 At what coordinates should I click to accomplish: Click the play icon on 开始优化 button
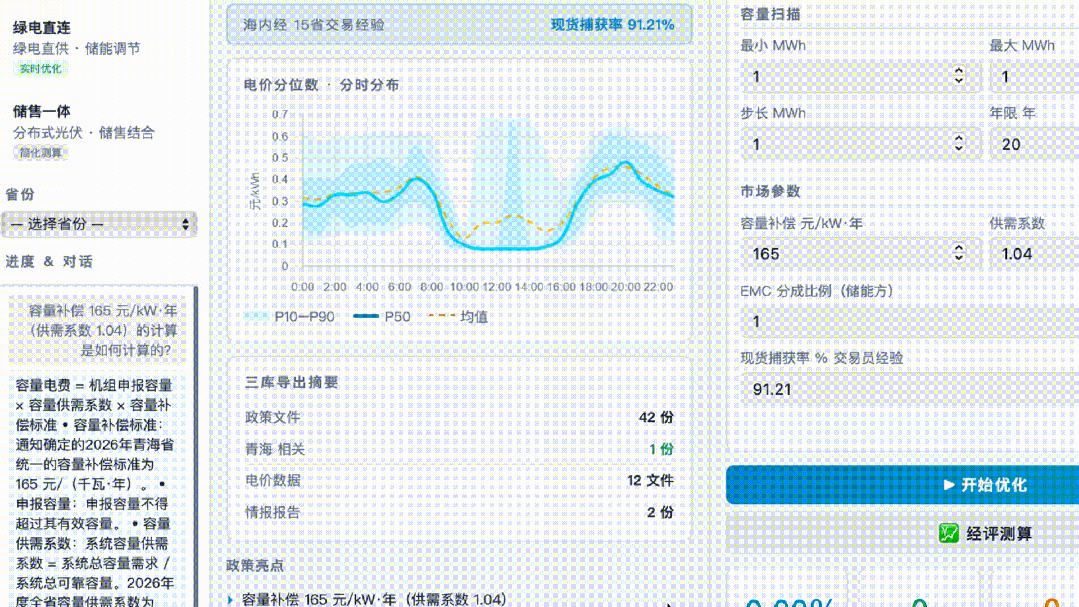click(950, 484)
